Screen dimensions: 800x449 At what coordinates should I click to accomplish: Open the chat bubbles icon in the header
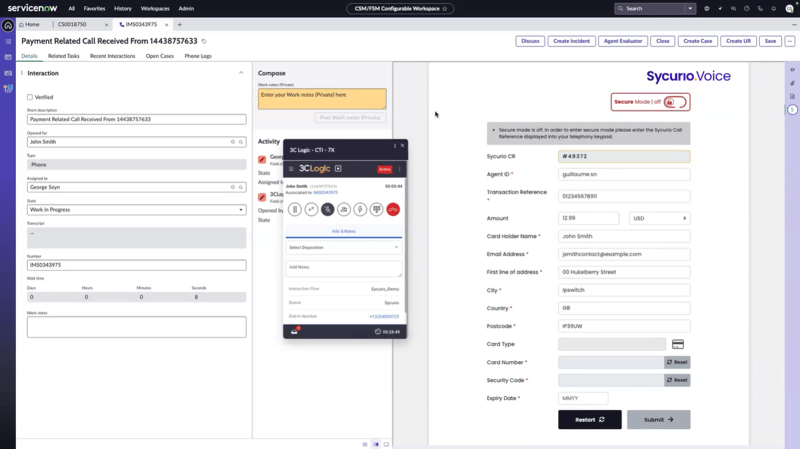733,9
